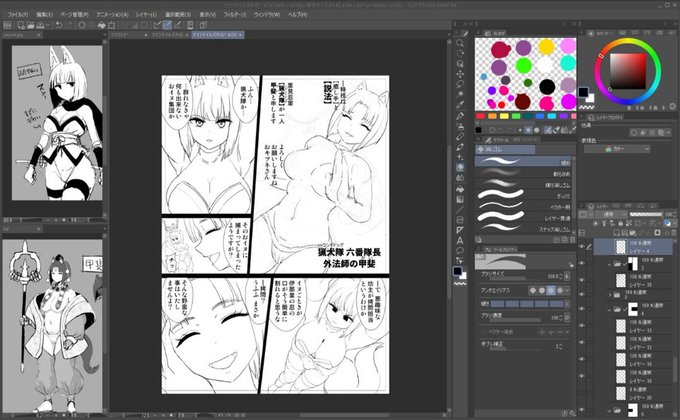Open the アンチエイリアス dropdown arrow

(x=567, y=290)
